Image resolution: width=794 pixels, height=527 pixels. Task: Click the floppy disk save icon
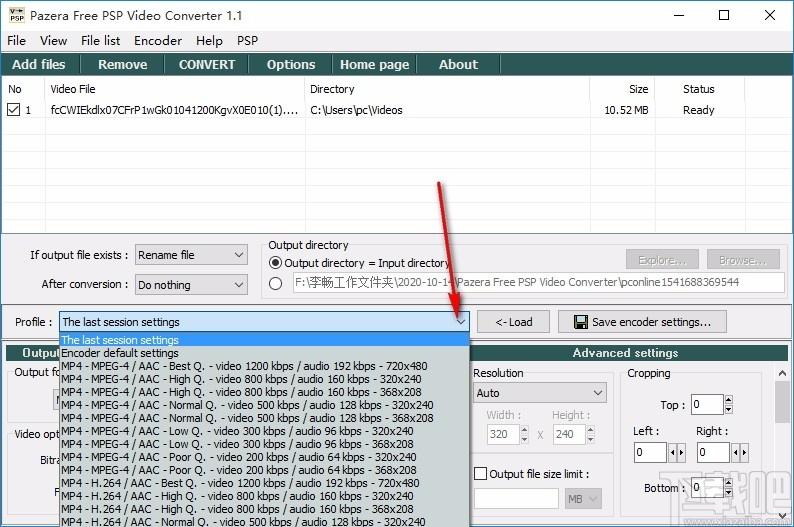[x=580, y=322]
